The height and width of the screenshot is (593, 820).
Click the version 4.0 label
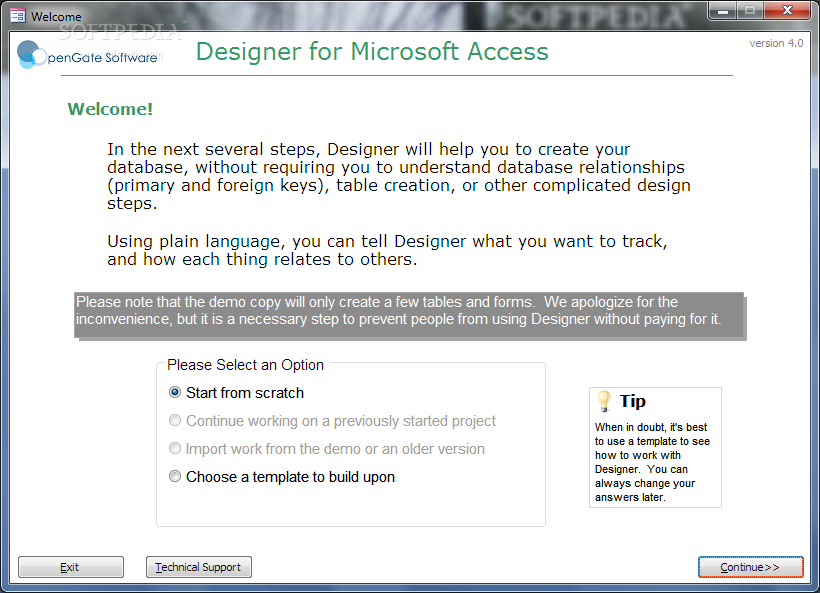776,43
